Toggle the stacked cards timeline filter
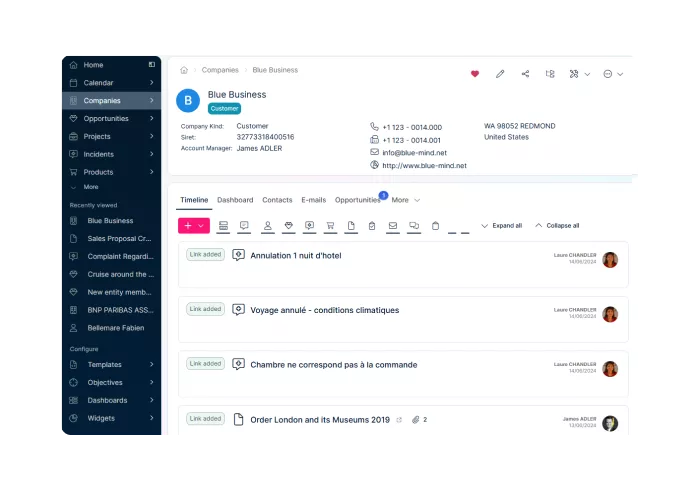This screenshot has width=700, height=490. click(223, 226)
